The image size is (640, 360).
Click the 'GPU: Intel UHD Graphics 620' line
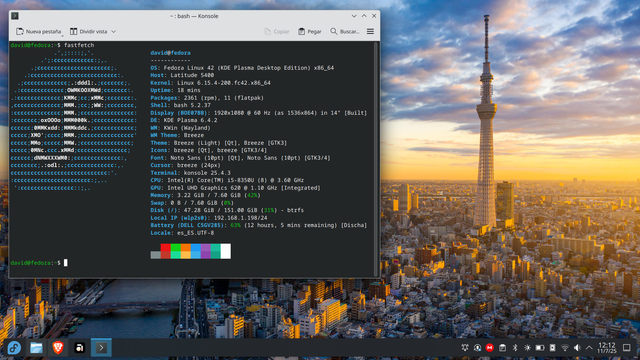coord(235,188)
